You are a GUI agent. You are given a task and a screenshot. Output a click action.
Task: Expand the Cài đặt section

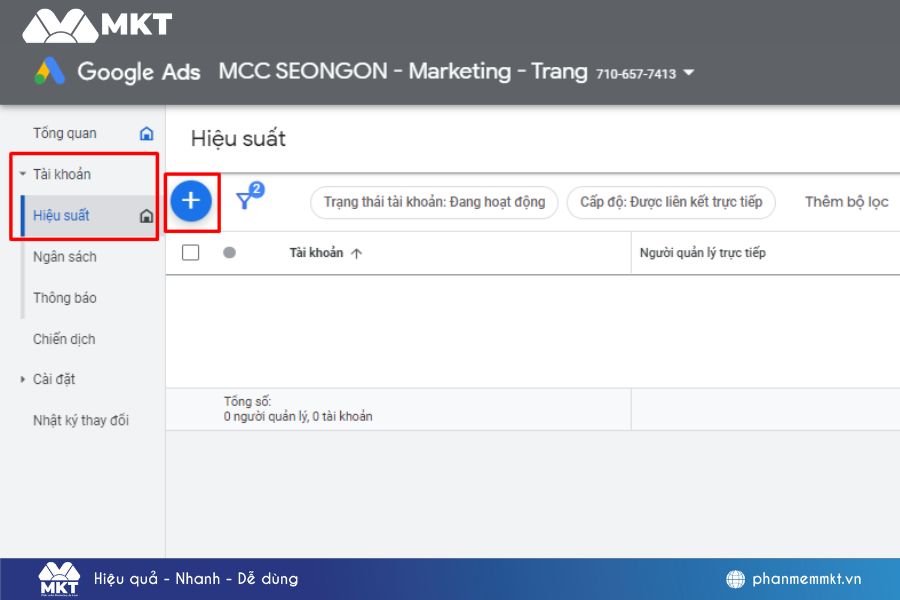pos(23,380)
